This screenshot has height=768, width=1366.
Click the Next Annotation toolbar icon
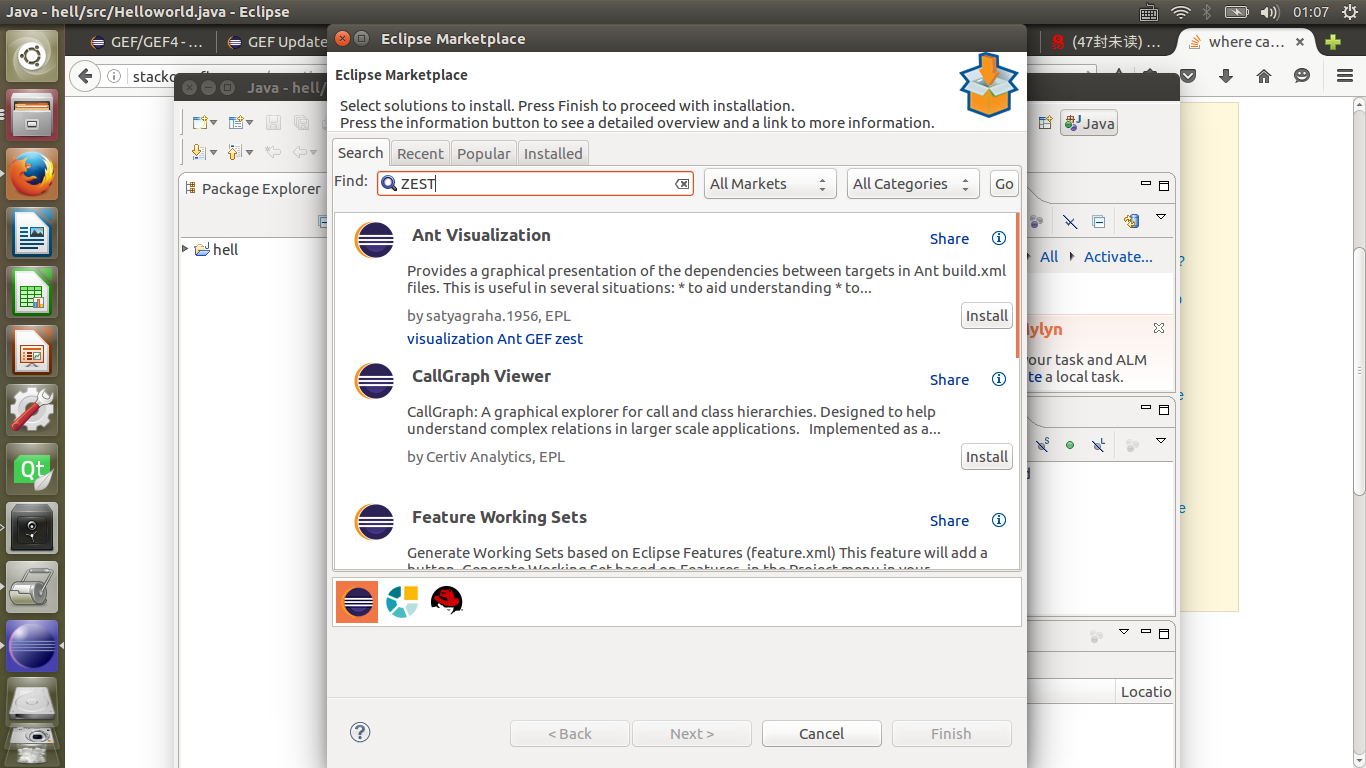tap(197, 152)
